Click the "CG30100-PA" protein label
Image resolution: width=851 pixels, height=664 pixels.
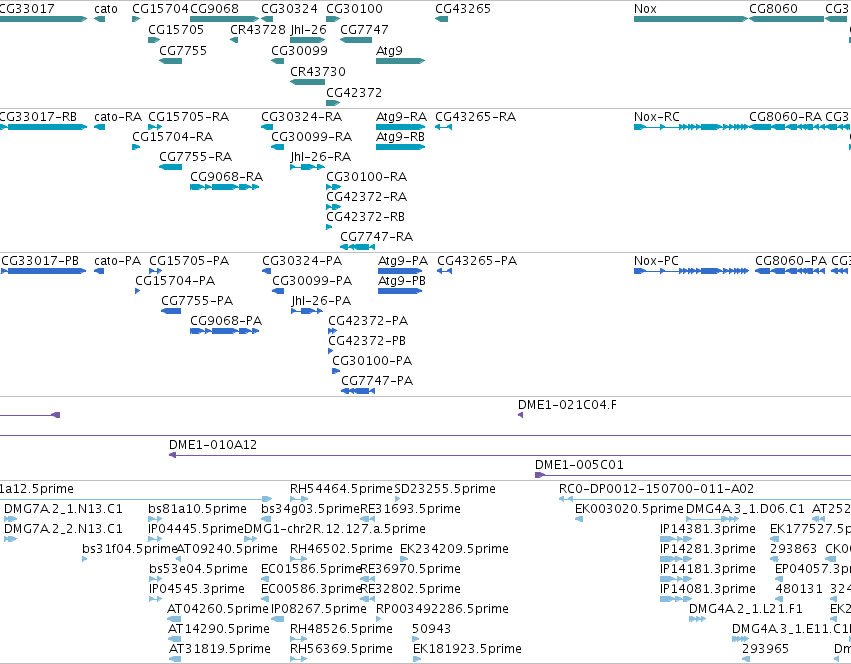pos(372,361)
